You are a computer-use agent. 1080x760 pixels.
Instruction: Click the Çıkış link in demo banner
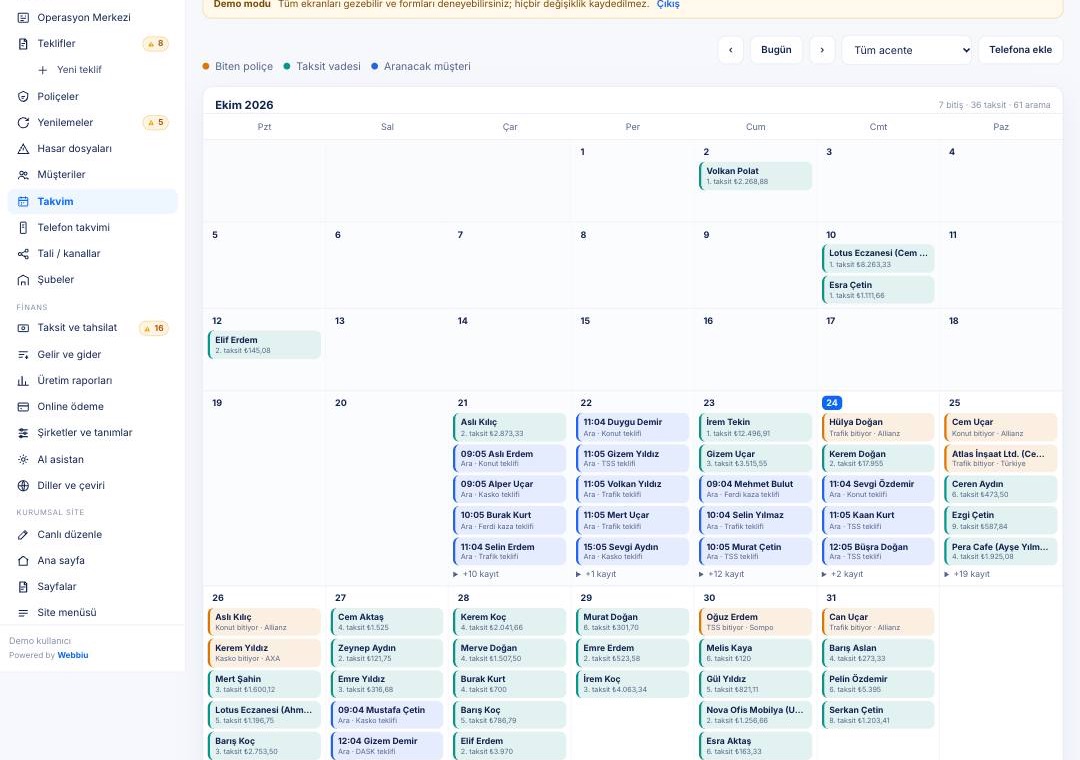point(668,4)
